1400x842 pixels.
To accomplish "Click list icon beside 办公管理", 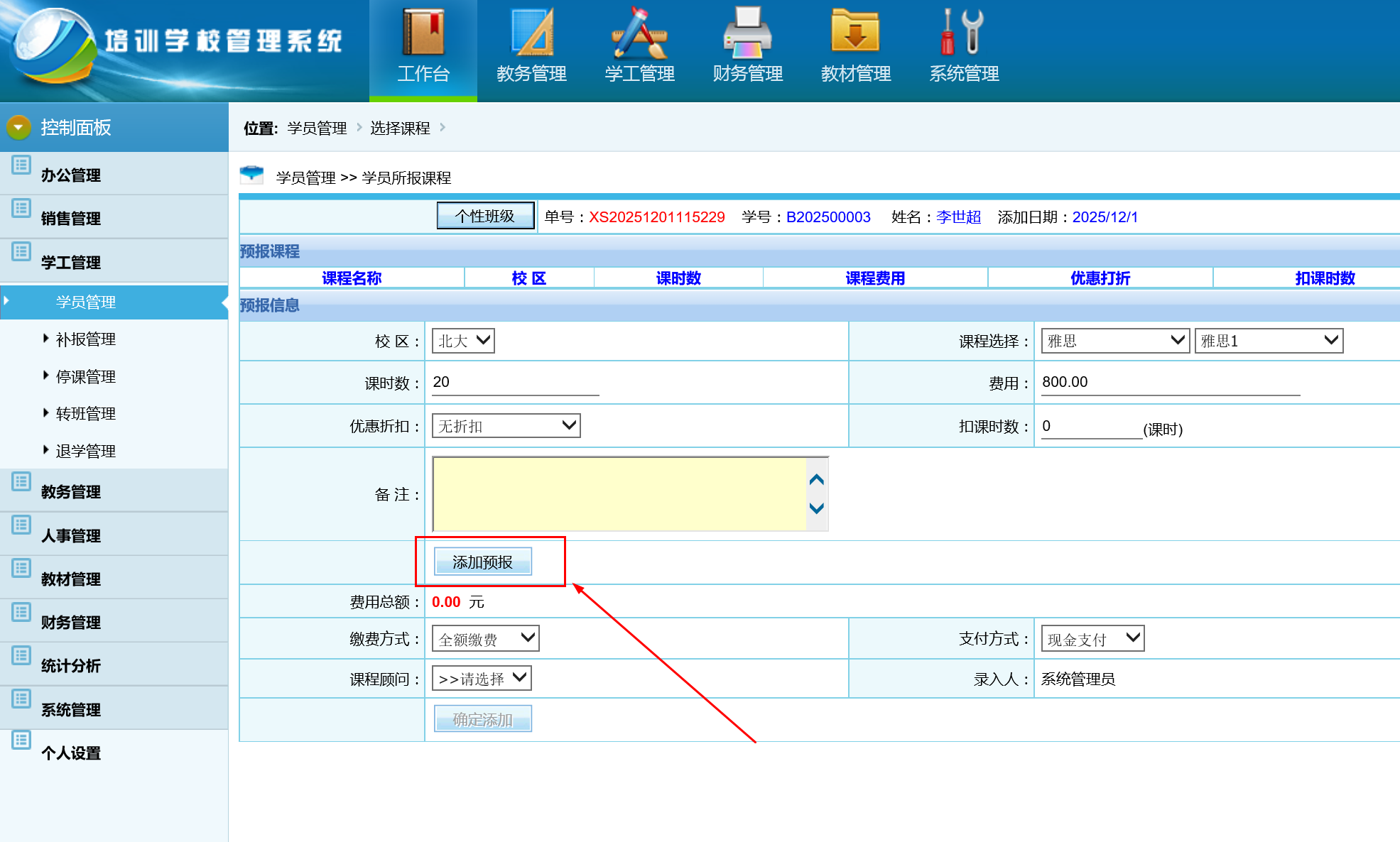I will 21,165.
